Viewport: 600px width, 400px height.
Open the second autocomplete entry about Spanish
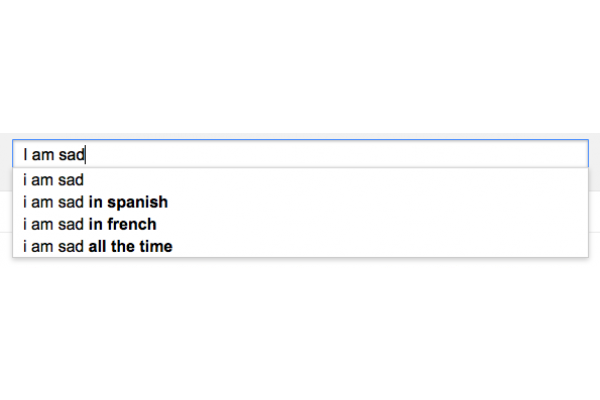300,203
